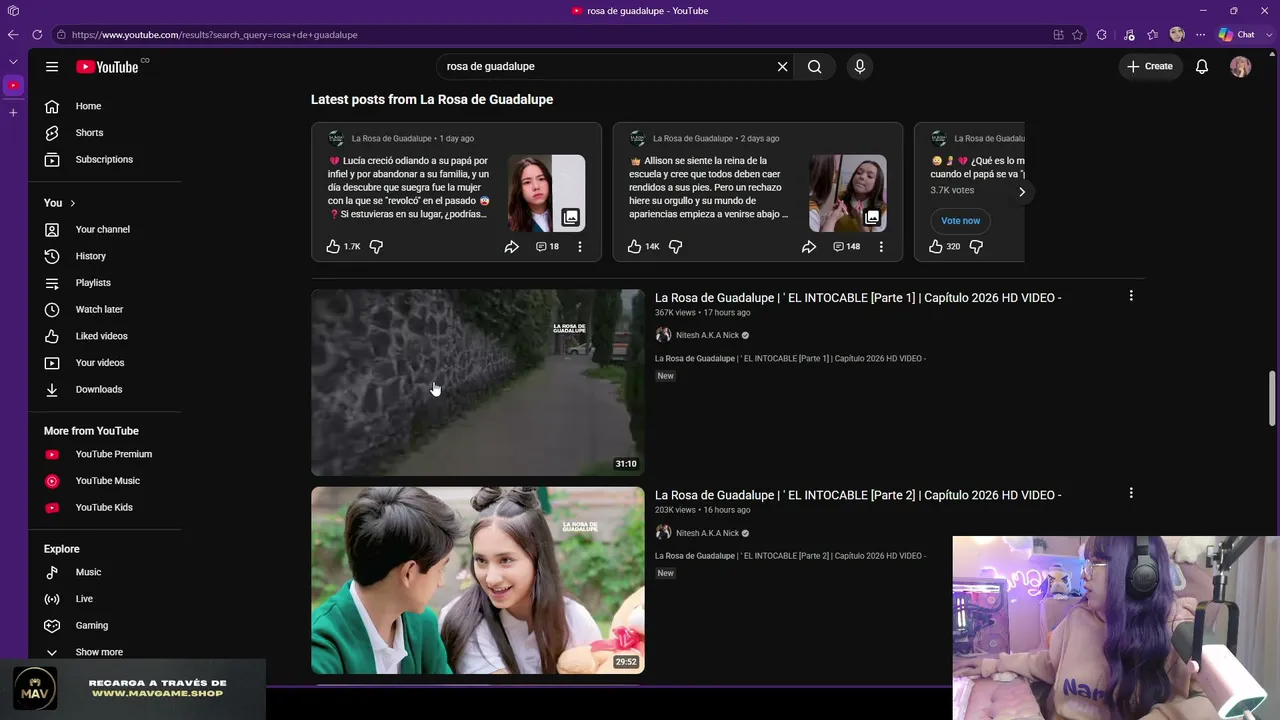
Task: Open the YouTube notifications bell
Action: (1202, 67)
